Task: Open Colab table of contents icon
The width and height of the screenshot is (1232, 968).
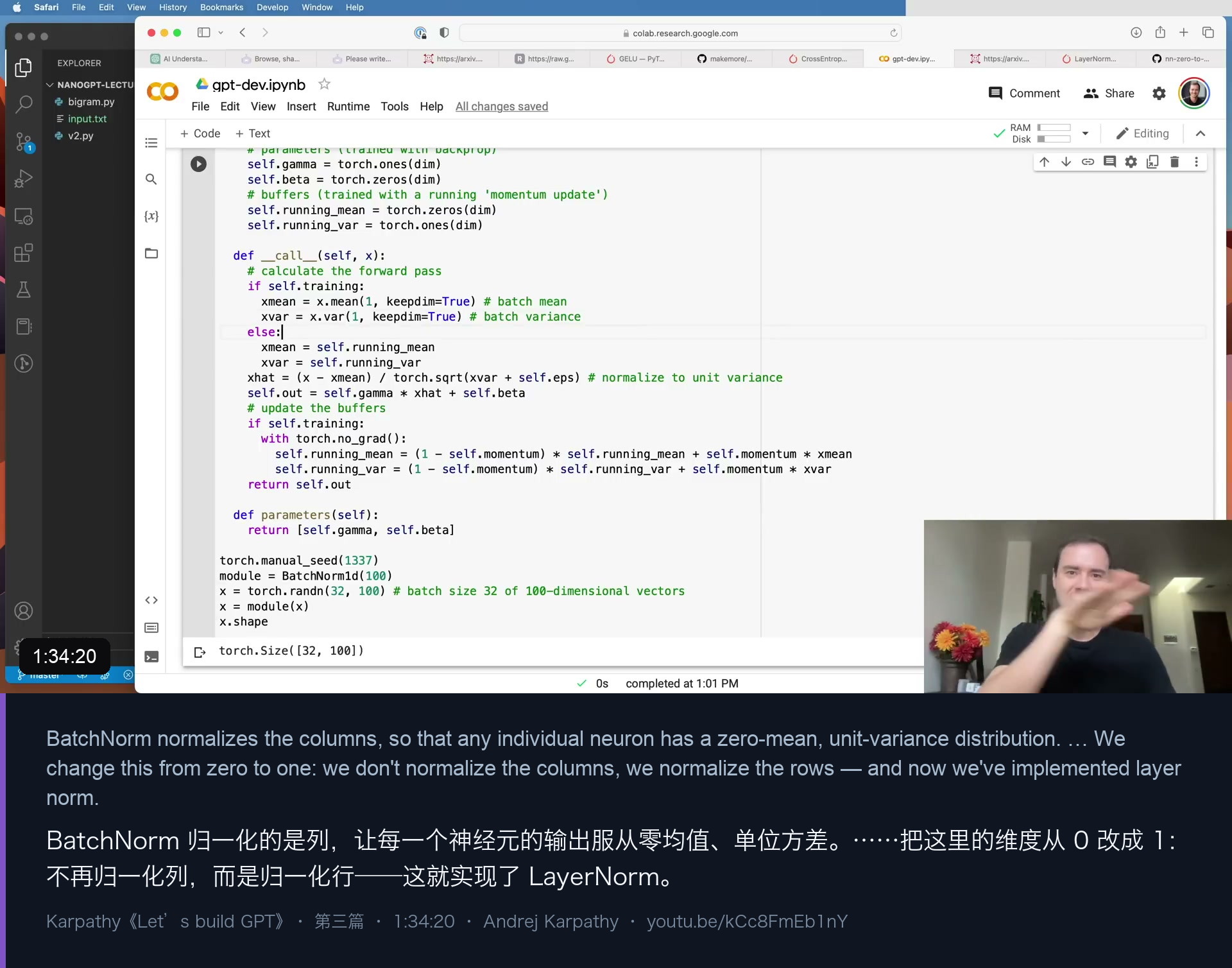Action: click(151, 143)
